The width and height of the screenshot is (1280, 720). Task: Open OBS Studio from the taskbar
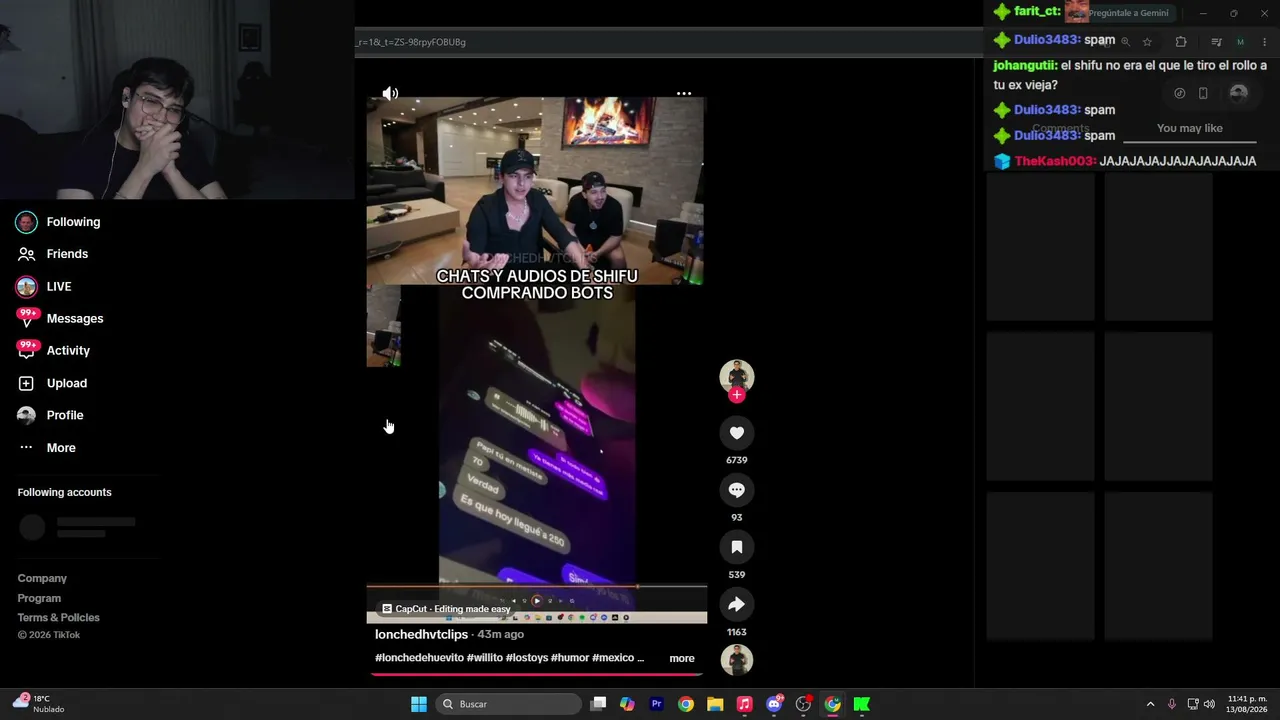(803, 704)
